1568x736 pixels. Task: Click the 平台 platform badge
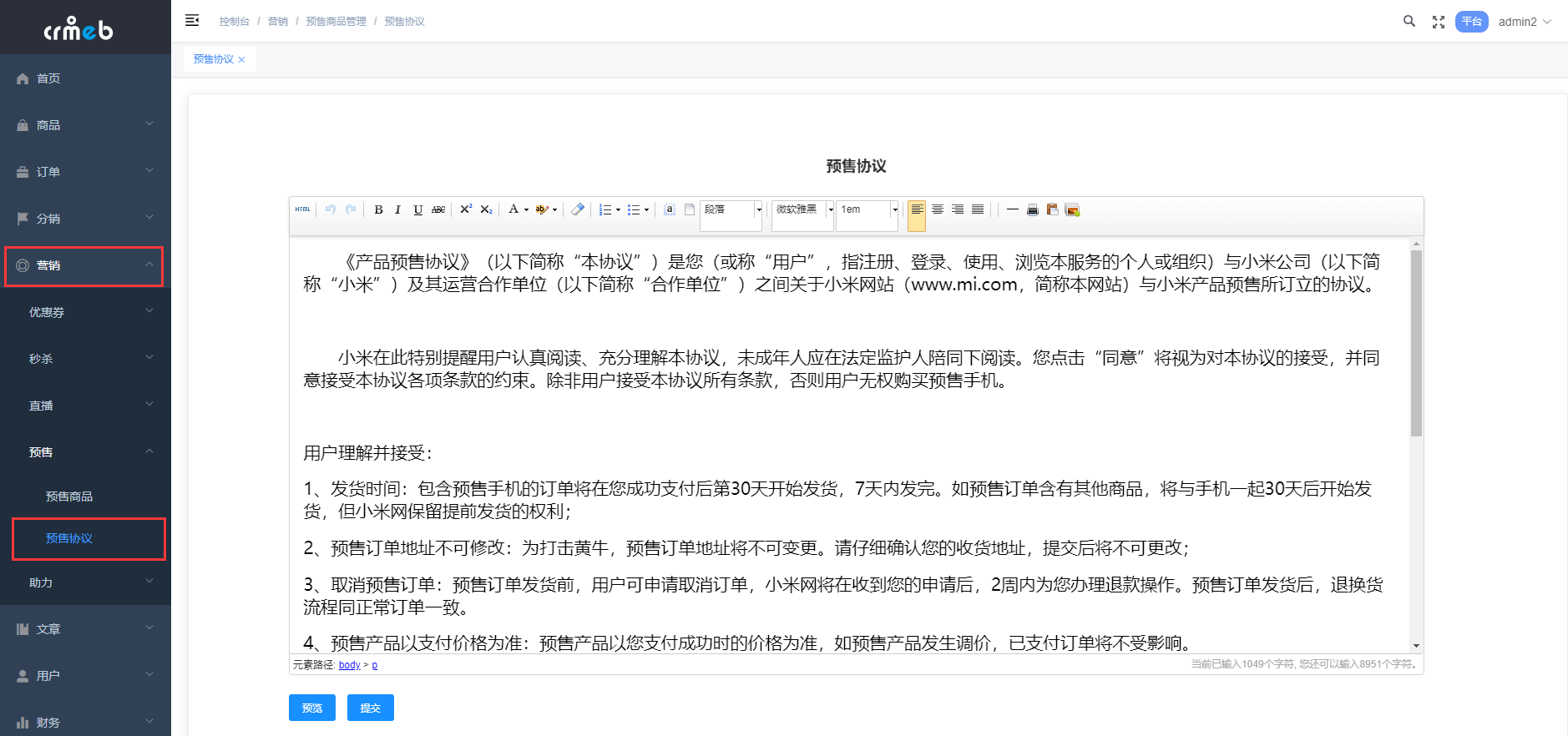tap(1472, 22)
